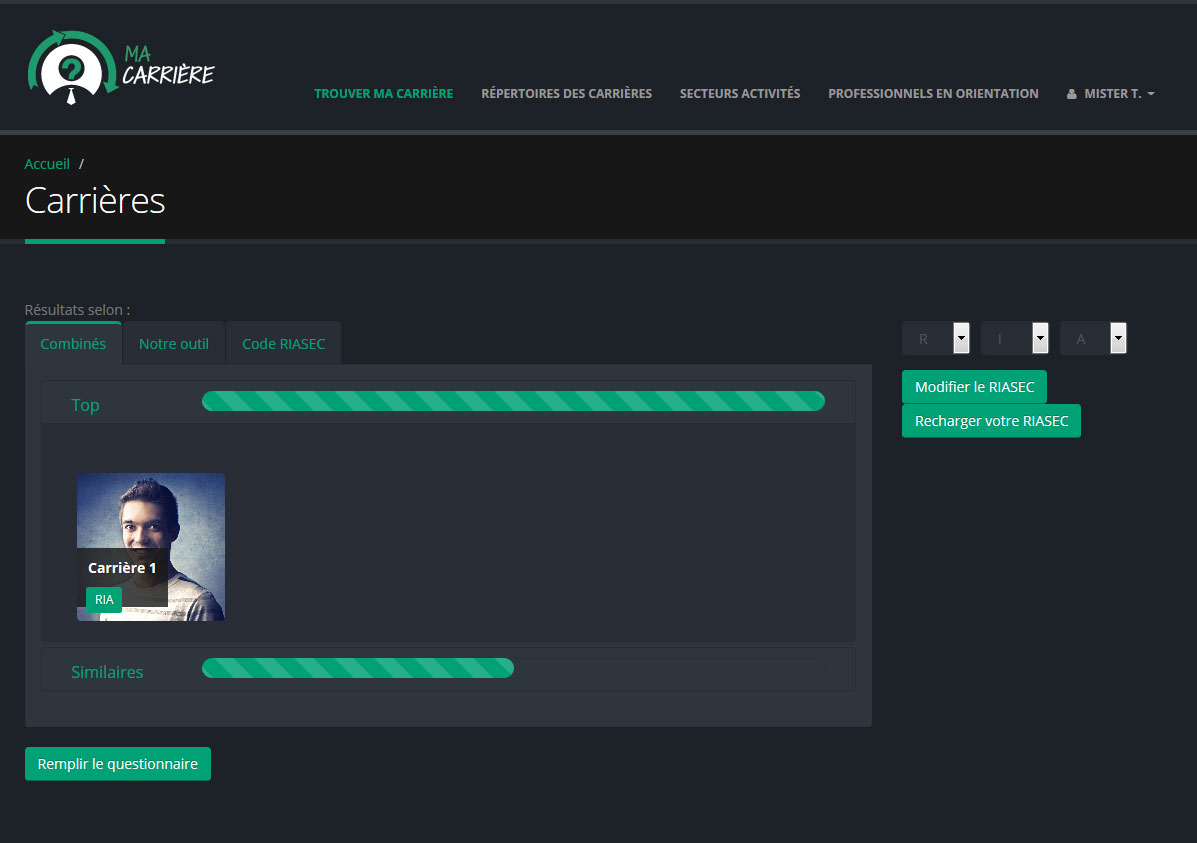Click the Top striped progress bar
This screenshot has height=843, width=1197.
coord(513,401)
